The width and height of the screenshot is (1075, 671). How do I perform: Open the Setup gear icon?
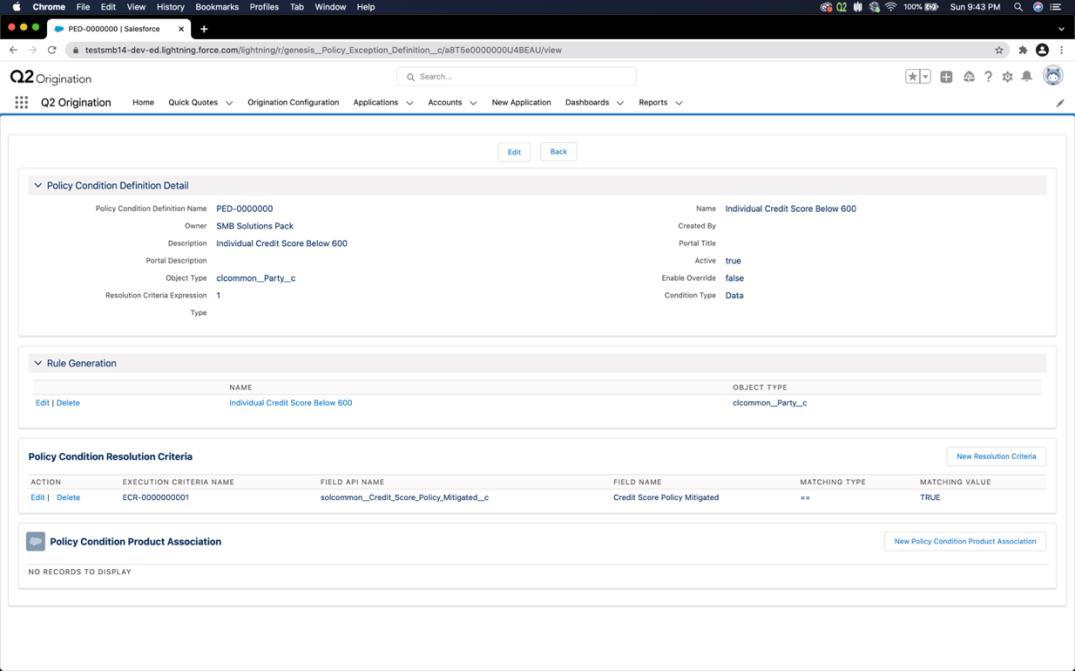click(x=1007, y=77)
